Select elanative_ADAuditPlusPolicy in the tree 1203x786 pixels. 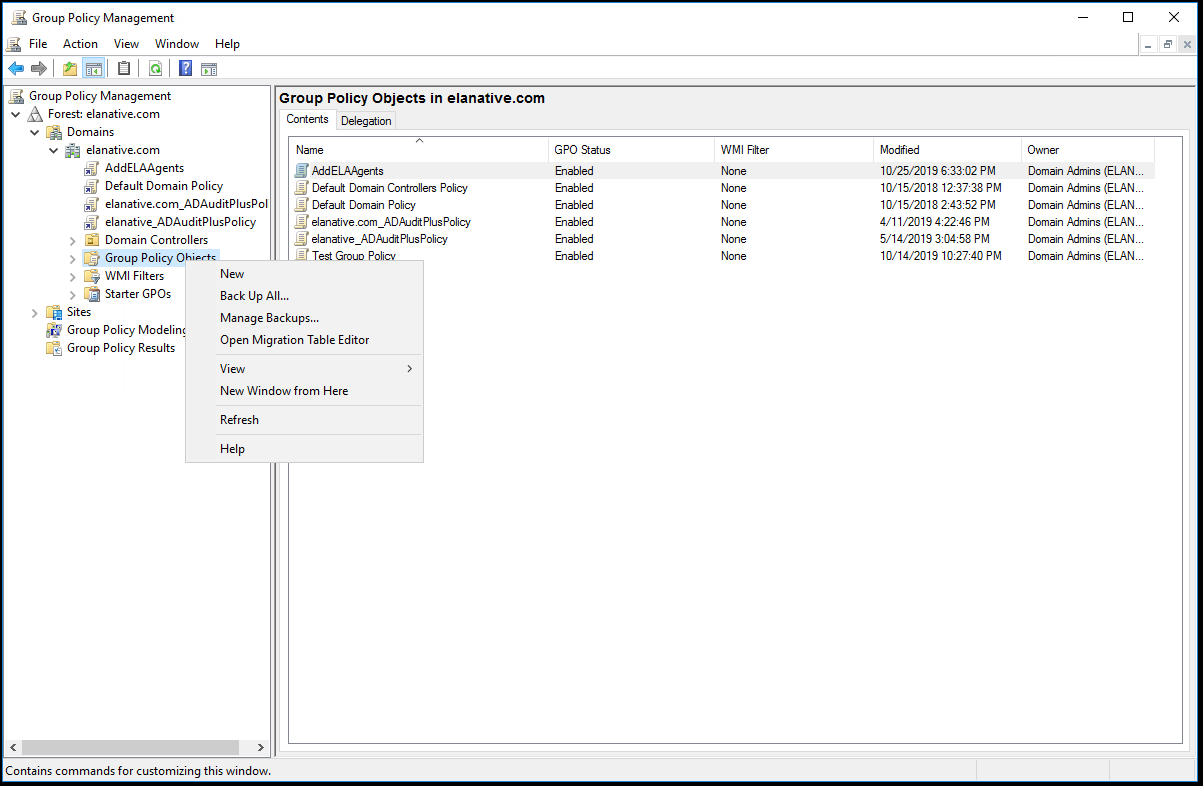pos(180,222)
